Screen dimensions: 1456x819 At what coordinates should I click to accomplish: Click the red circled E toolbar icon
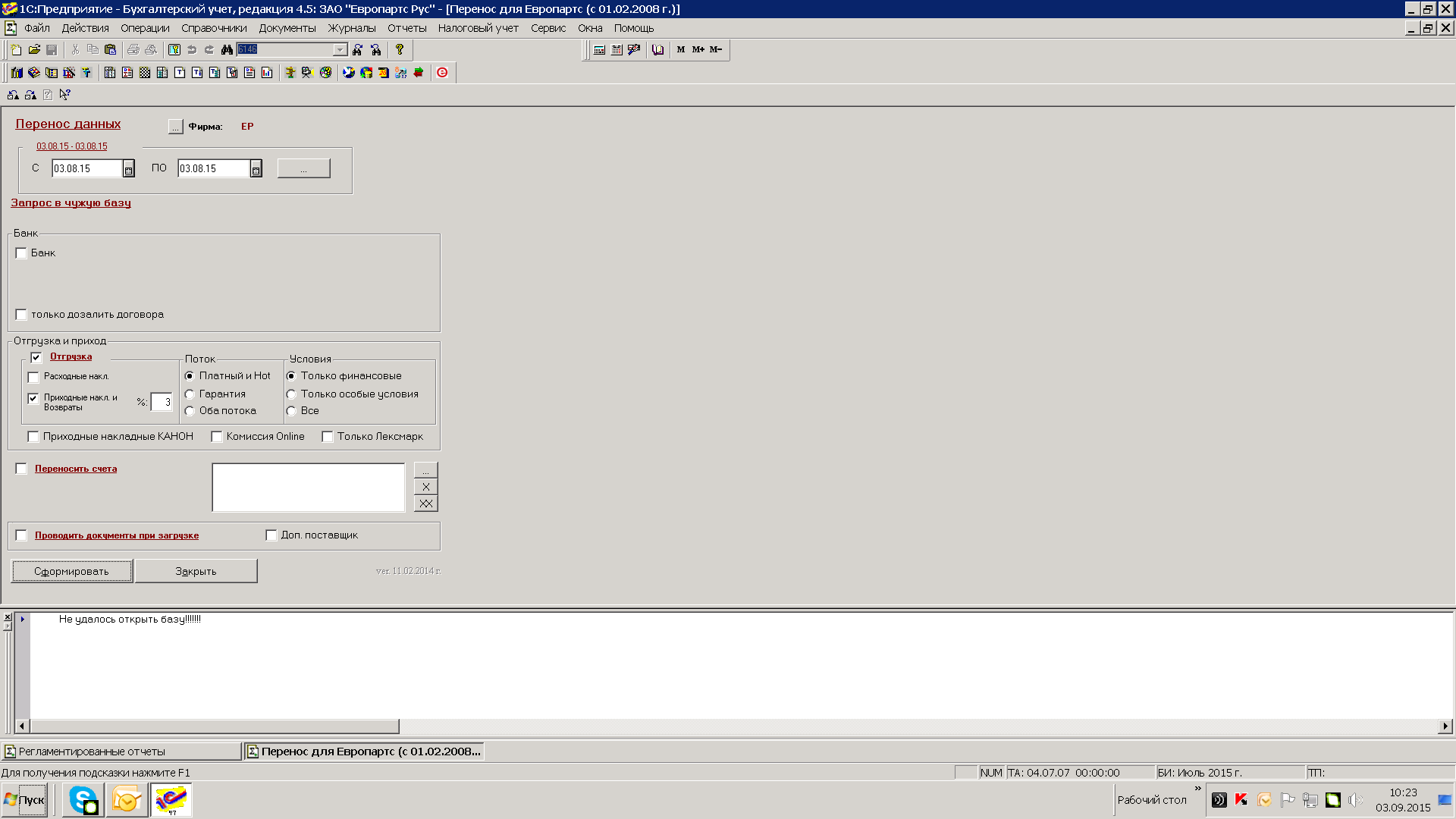(442, 73)
